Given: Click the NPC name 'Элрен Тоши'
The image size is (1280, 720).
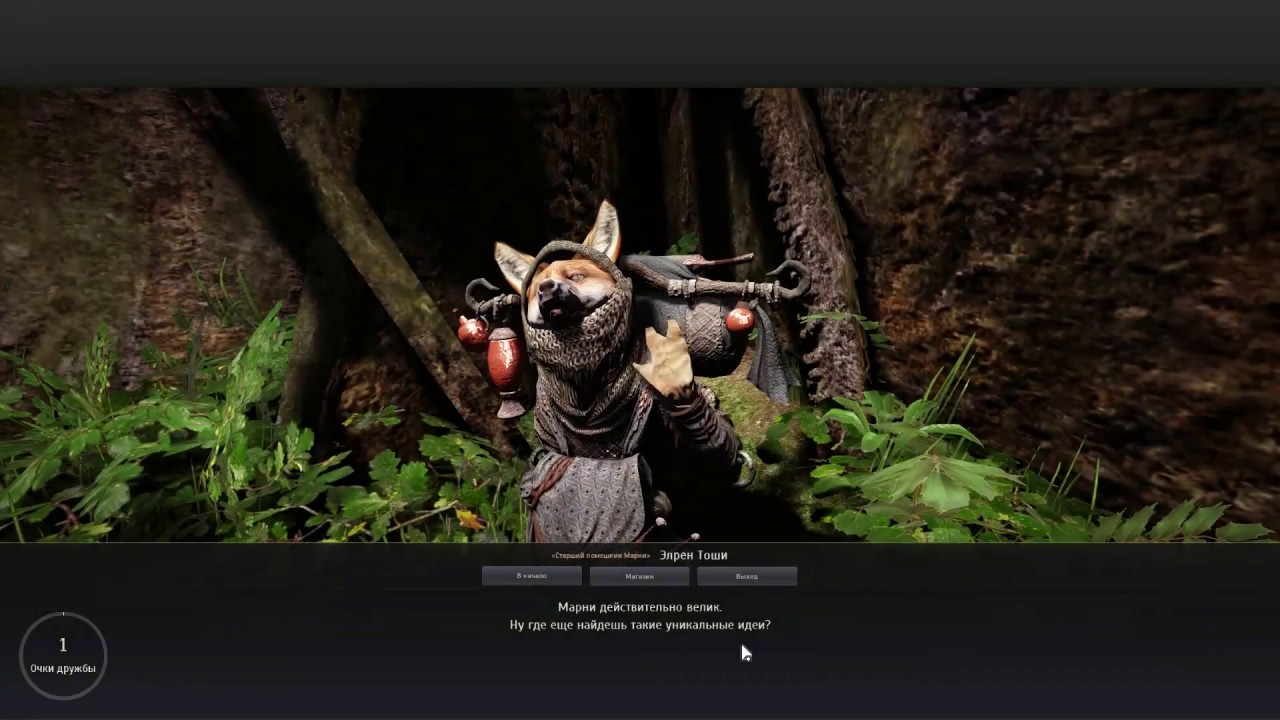Looking at the screenshot, I should tap(694, 555).
